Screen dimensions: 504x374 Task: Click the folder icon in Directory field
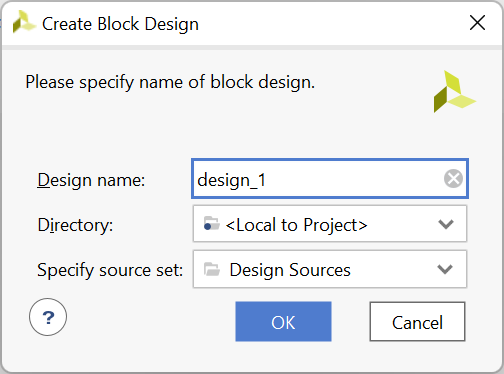point(212,224)
